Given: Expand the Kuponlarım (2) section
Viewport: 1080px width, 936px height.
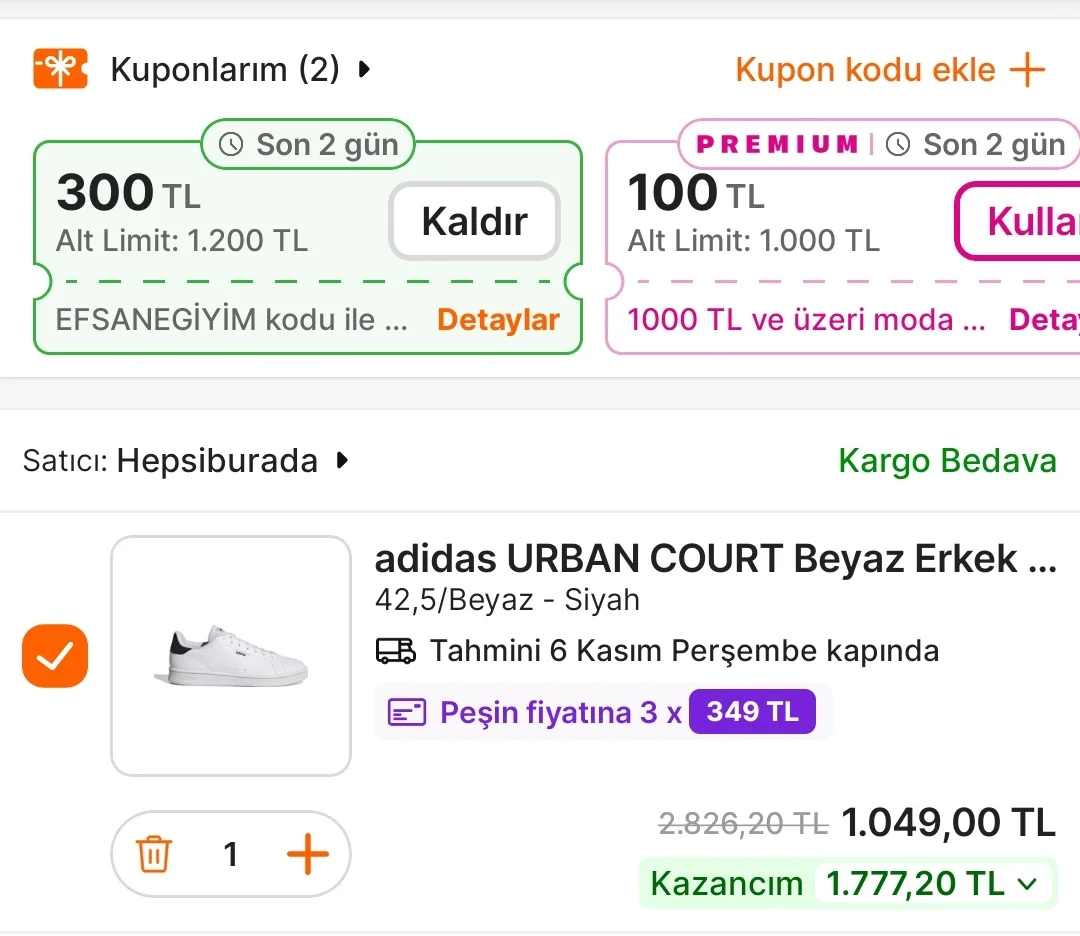Looking at the screenshot, I should point(365,70).
